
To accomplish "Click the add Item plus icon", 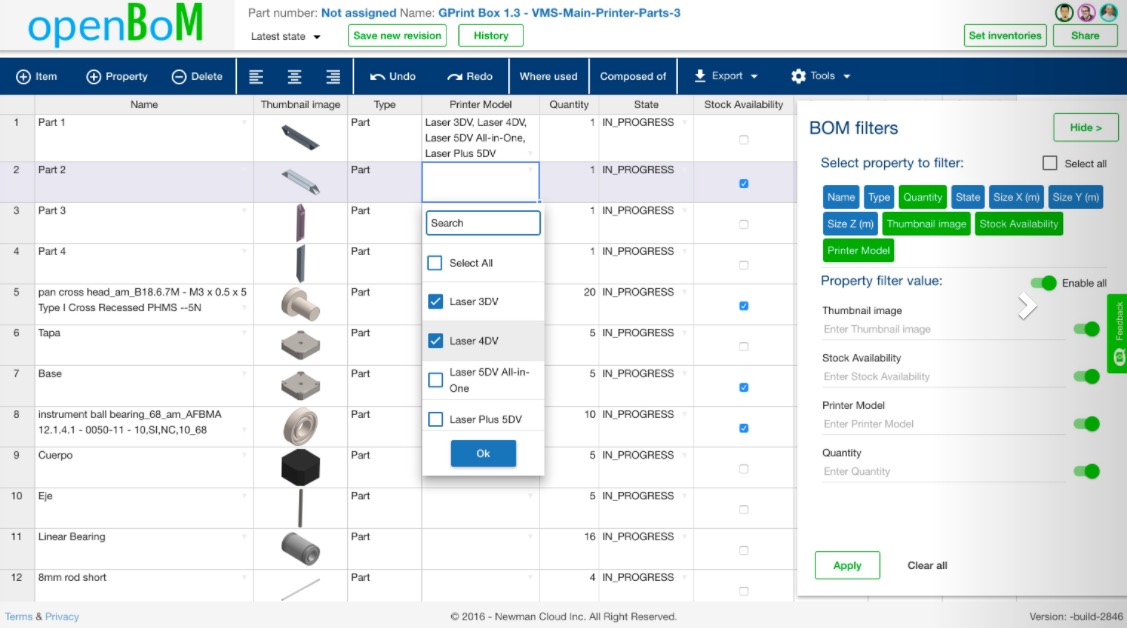I will pyautogui.click(x=23, y=76).
